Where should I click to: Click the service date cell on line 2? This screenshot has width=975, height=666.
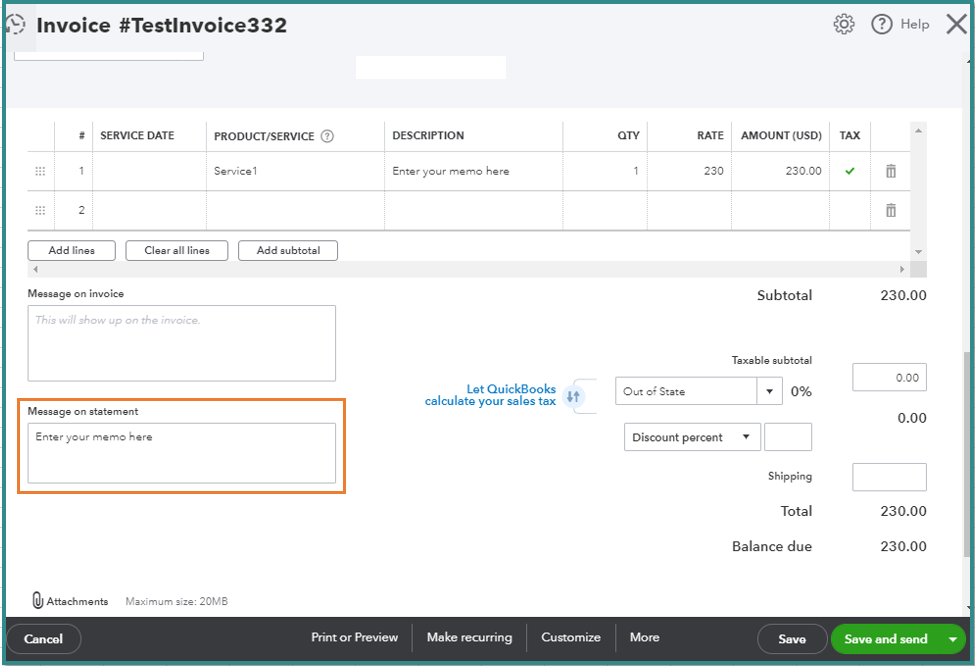pyautogui.click(x=149, y=210)
